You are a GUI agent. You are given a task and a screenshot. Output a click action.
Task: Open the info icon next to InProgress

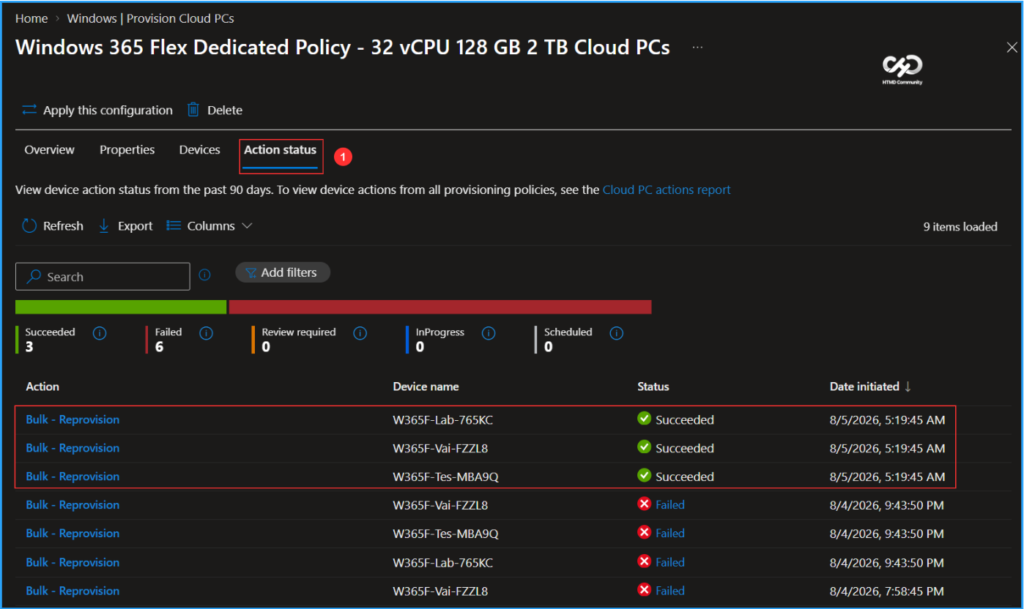(x=488, y=333)
